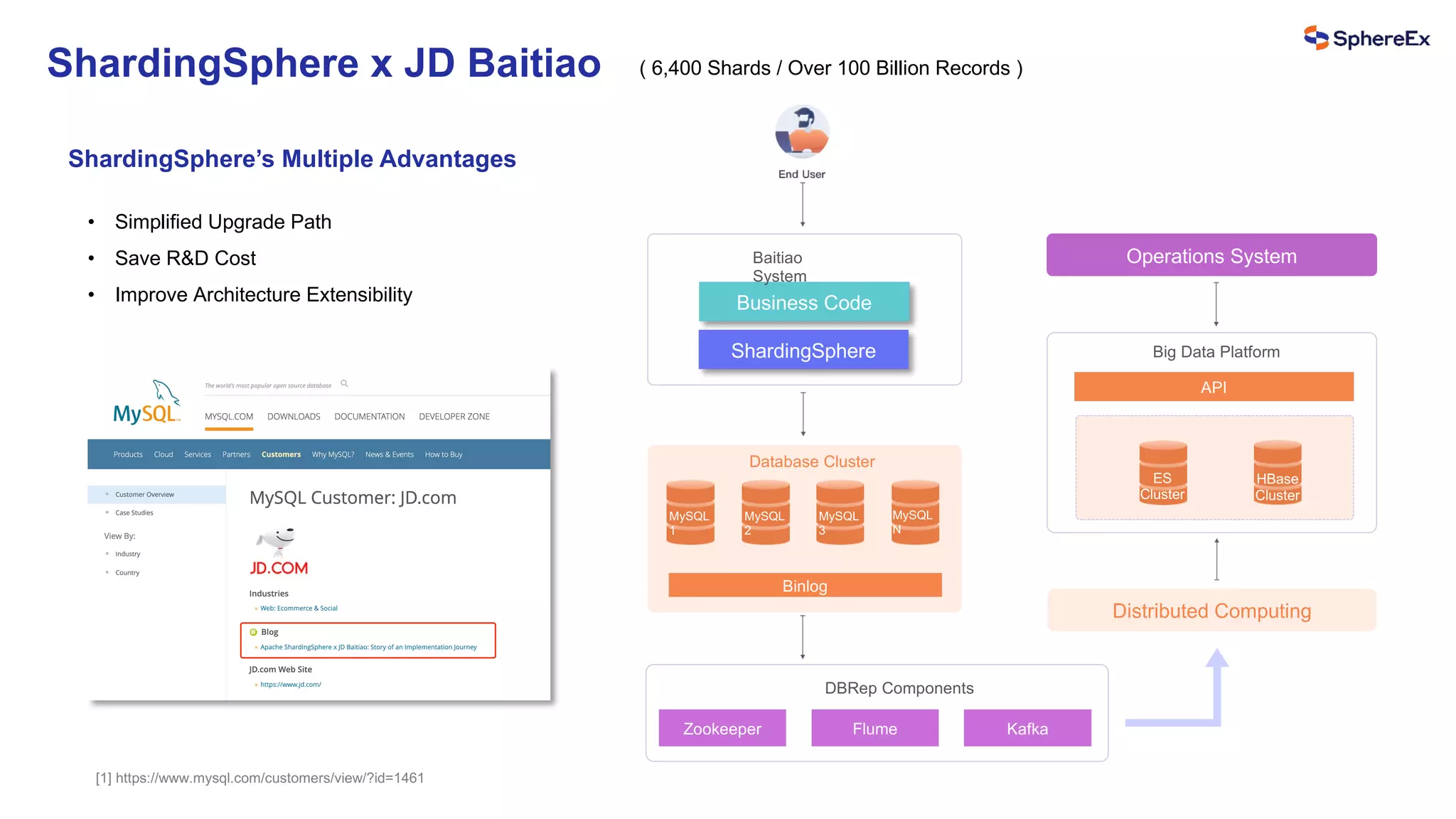1456x819 pixels.
Task: Open the Case Studies sidebar item
Action: (134, 513)
